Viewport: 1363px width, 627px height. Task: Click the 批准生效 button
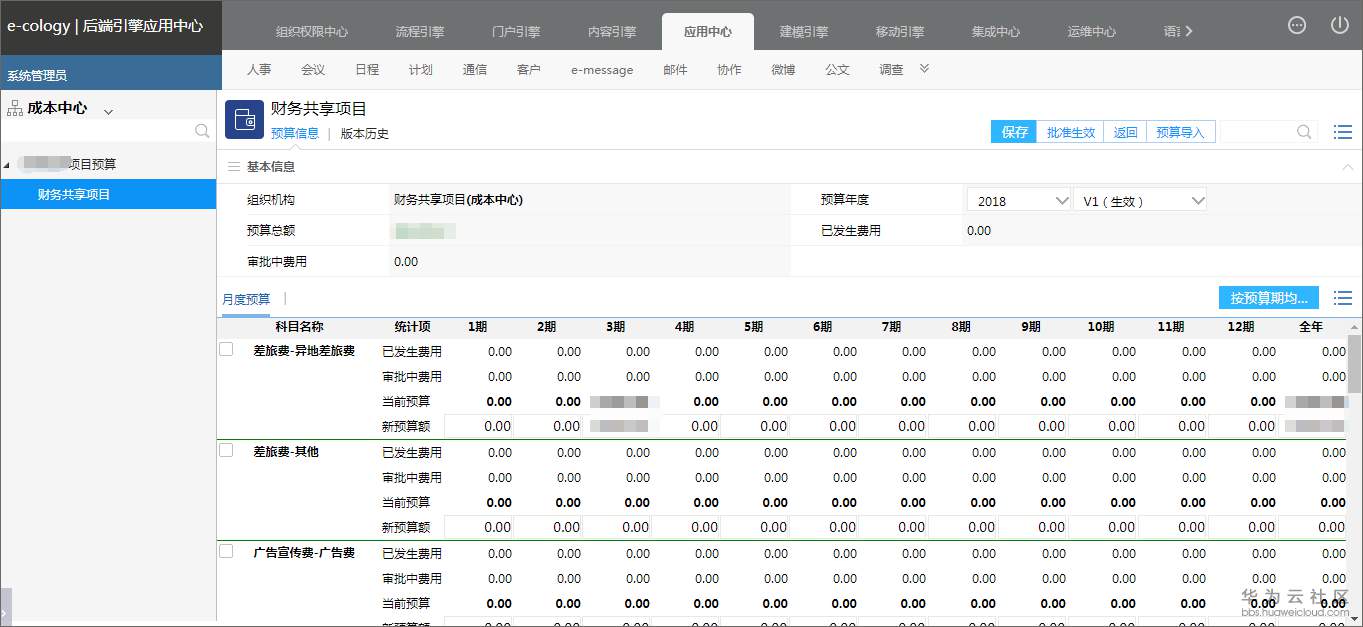[x=1070, y=132]
